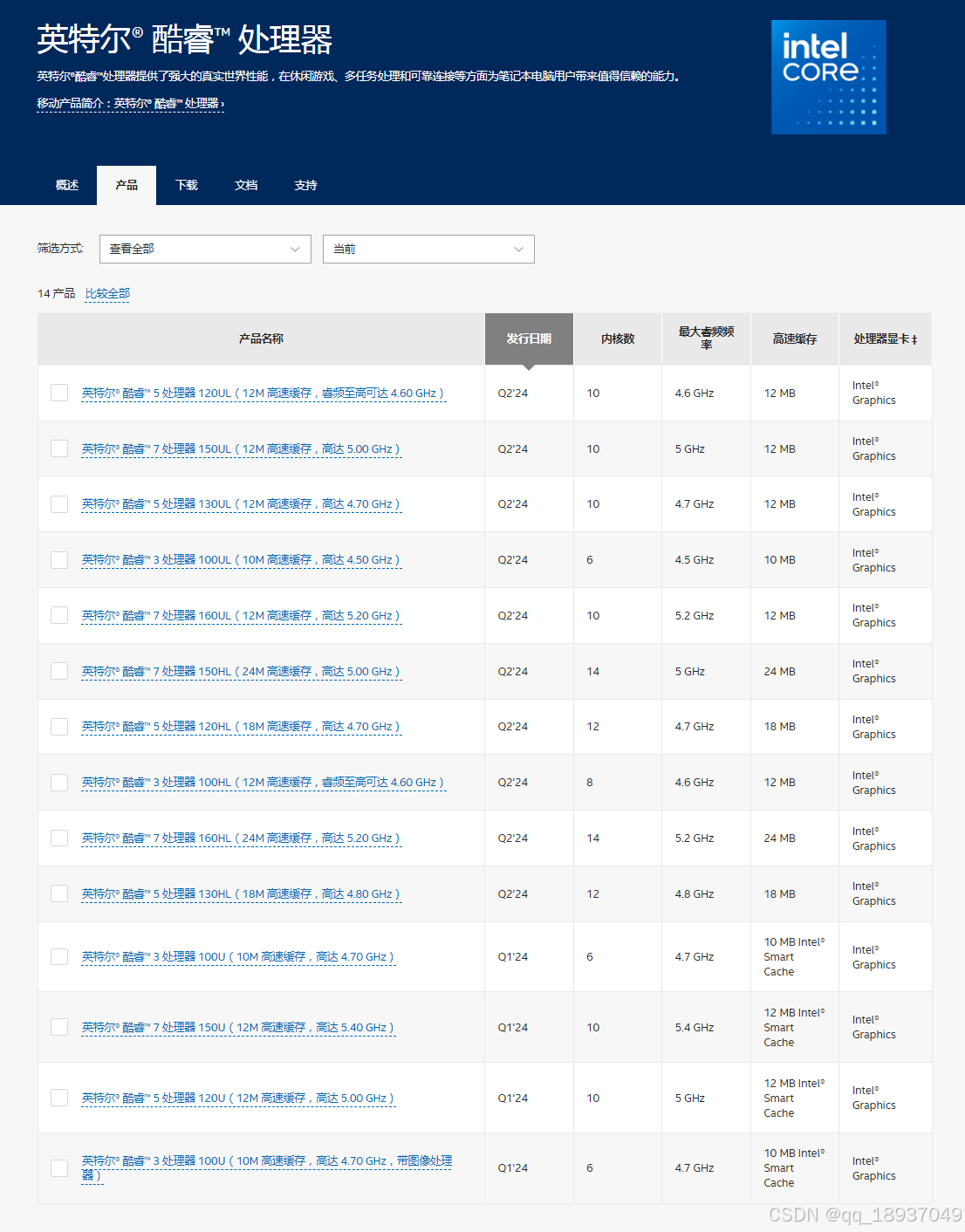This screenshot has height=1232, width=965.
Task: Sort by 内核数 column header
Action: [618, 339]
